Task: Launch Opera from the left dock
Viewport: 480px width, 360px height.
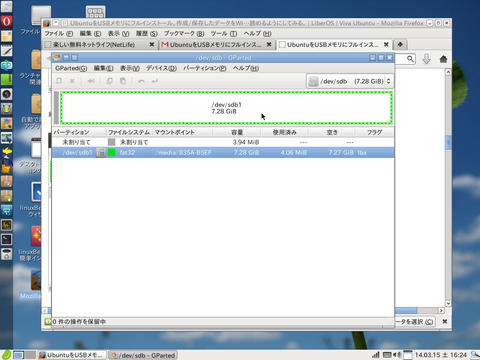Action: pos(6,21)
